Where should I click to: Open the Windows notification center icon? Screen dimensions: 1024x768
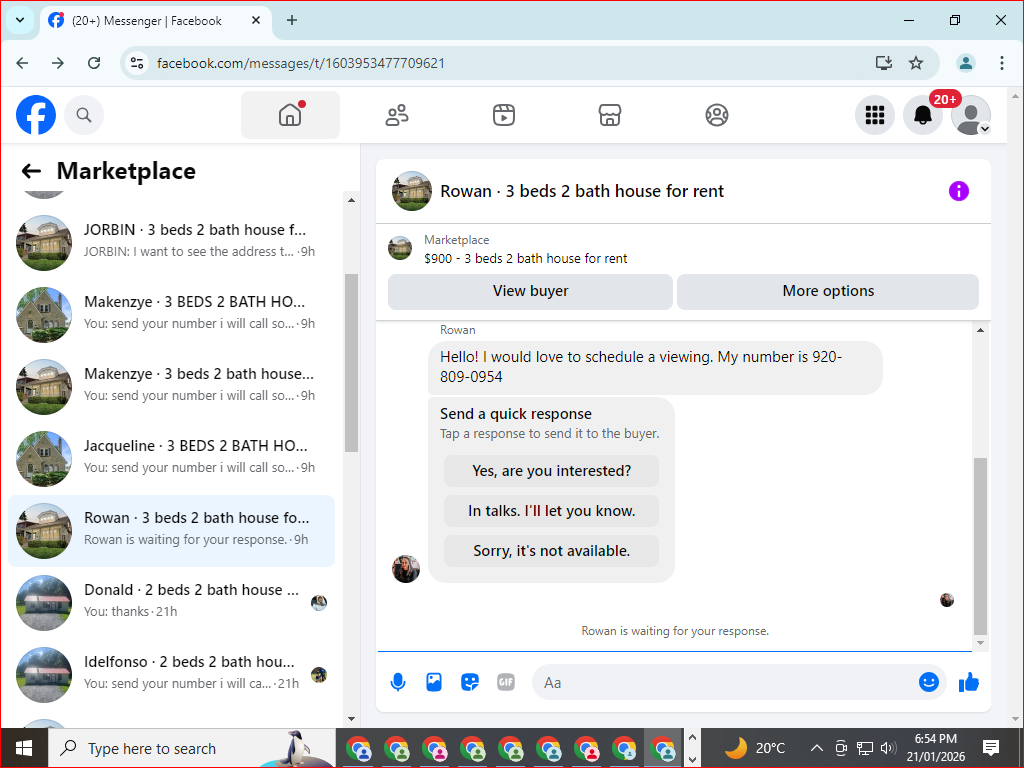[x=991, y=748]
